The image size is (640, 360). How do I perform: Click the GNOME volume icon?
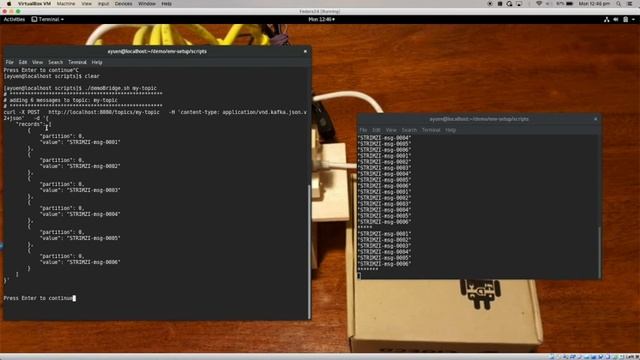pyautogui.click(x=616, y=19)
